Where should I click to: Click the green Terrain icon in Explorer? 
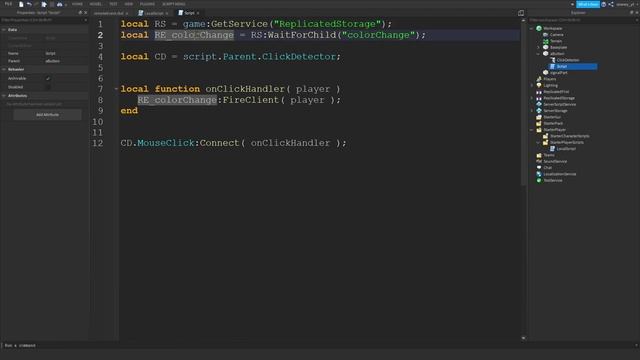pyautogui.click(x=545, y=41)
